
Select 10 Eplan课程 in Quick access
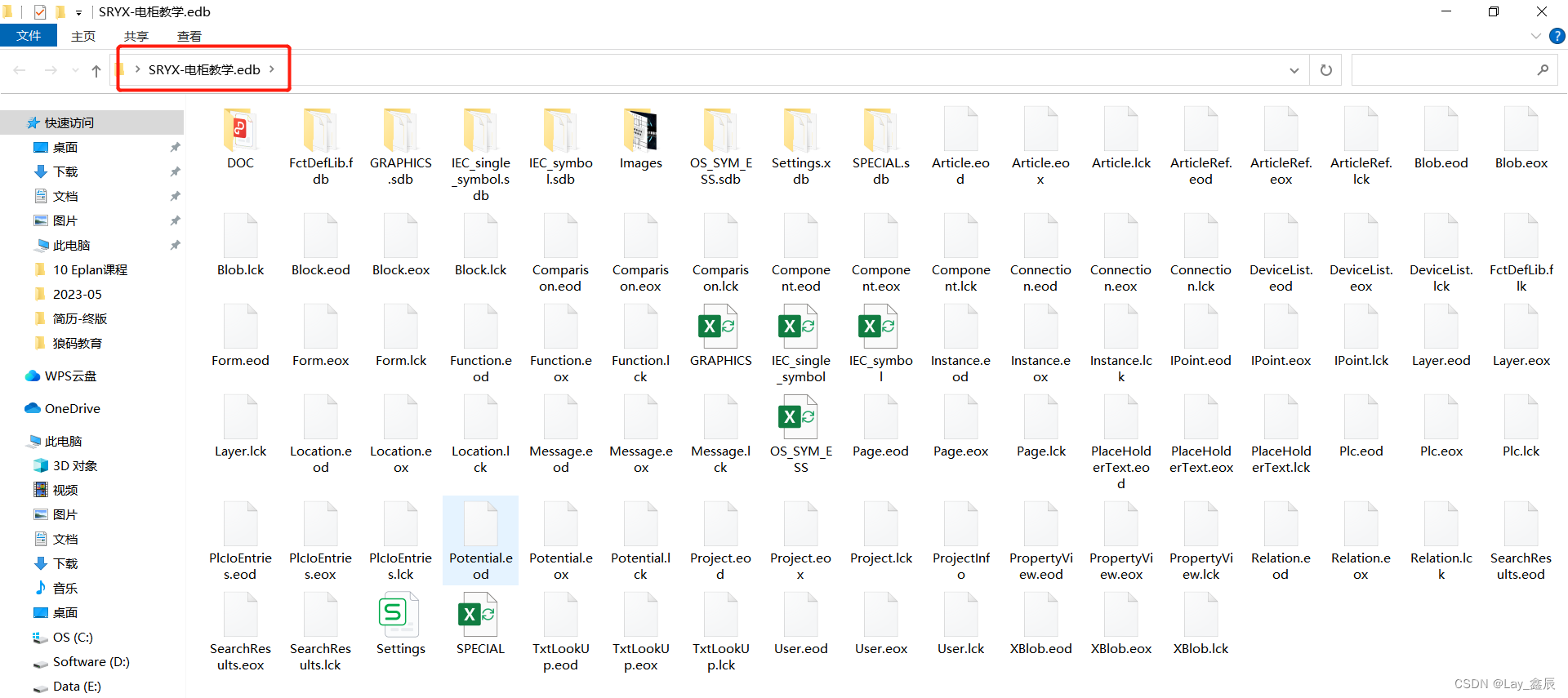click(90, 269)
